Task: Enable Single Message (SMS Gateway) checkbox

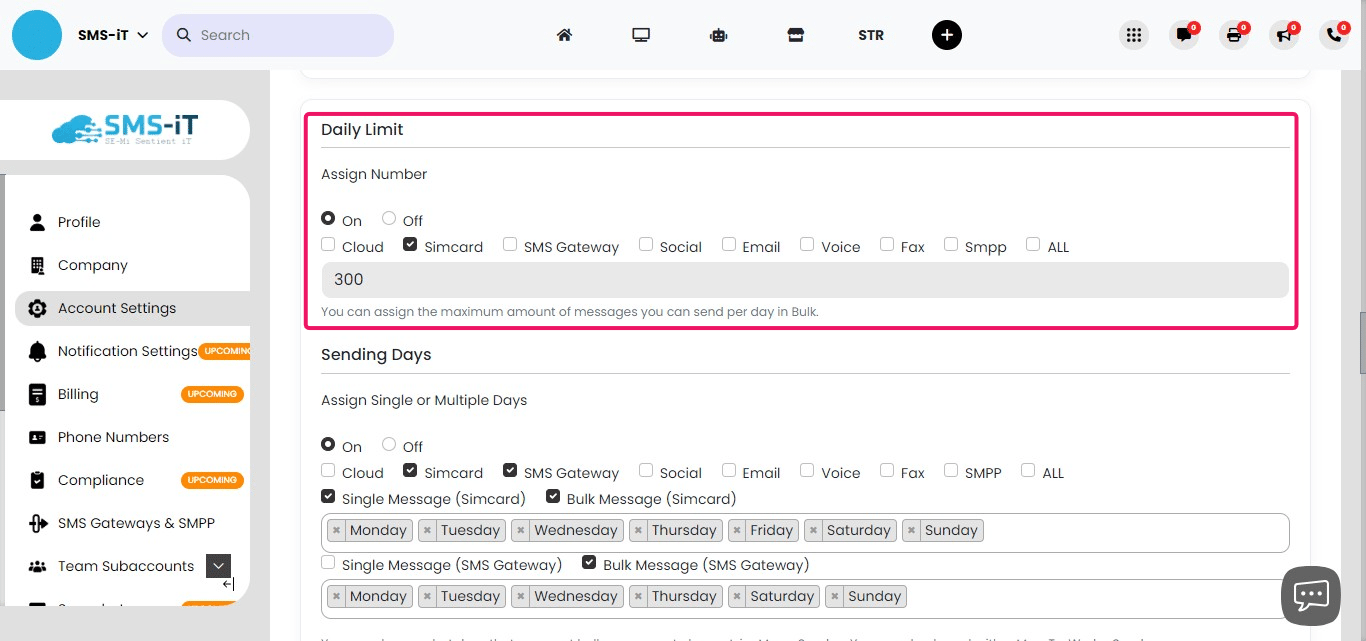Action: (x=328, y=561)
